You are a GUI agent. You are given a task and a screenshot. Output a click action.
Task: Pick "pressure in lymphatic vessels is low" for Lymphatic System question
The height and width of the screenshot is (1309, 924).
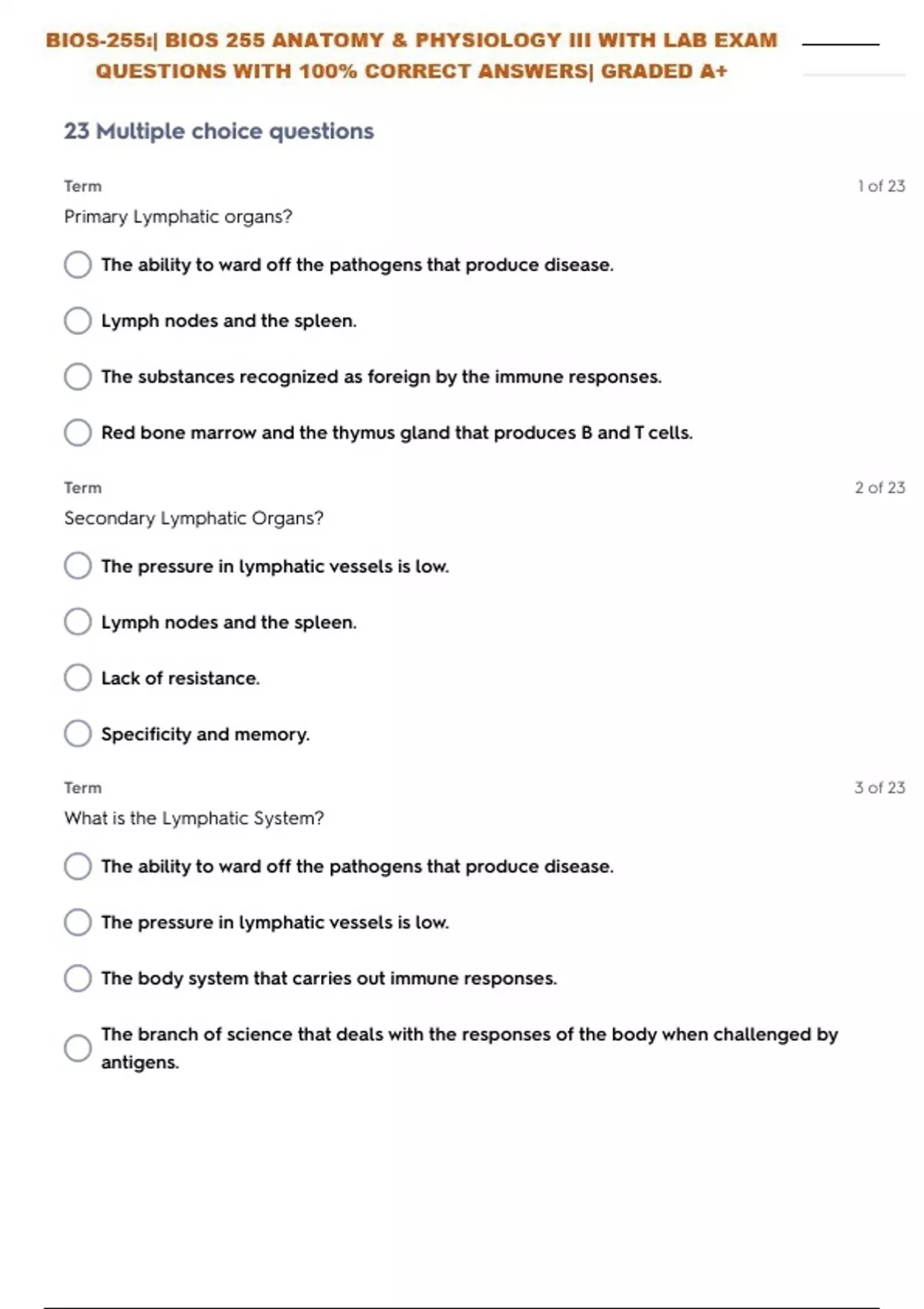78,922
